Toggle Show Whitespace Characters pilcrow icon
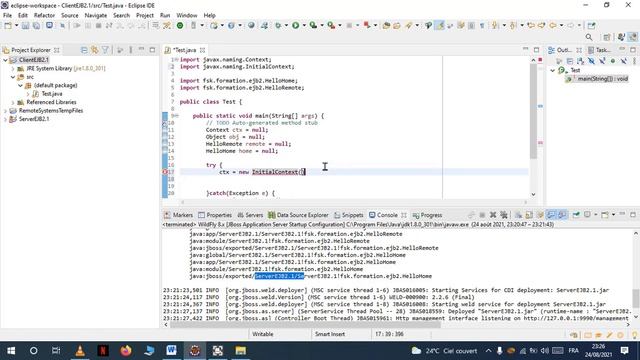 pyautogui.click(x=482, y=25)
